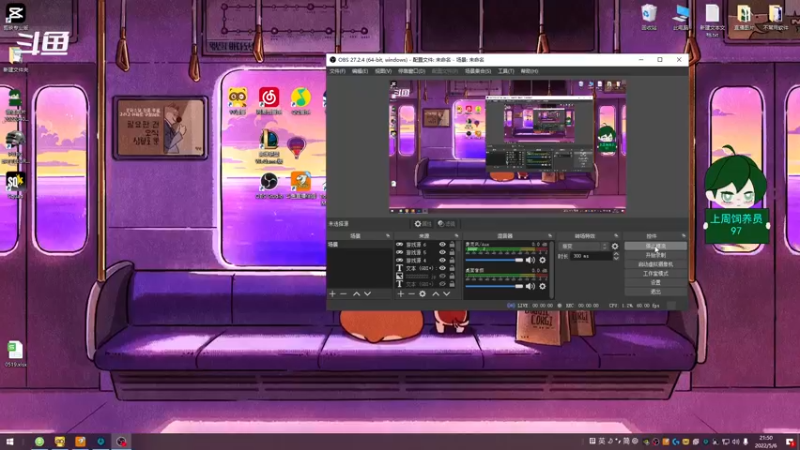Screen dimensions: 800x450
Task: Open the hot air balloon desktop icon
Action: tap(296, 148)
